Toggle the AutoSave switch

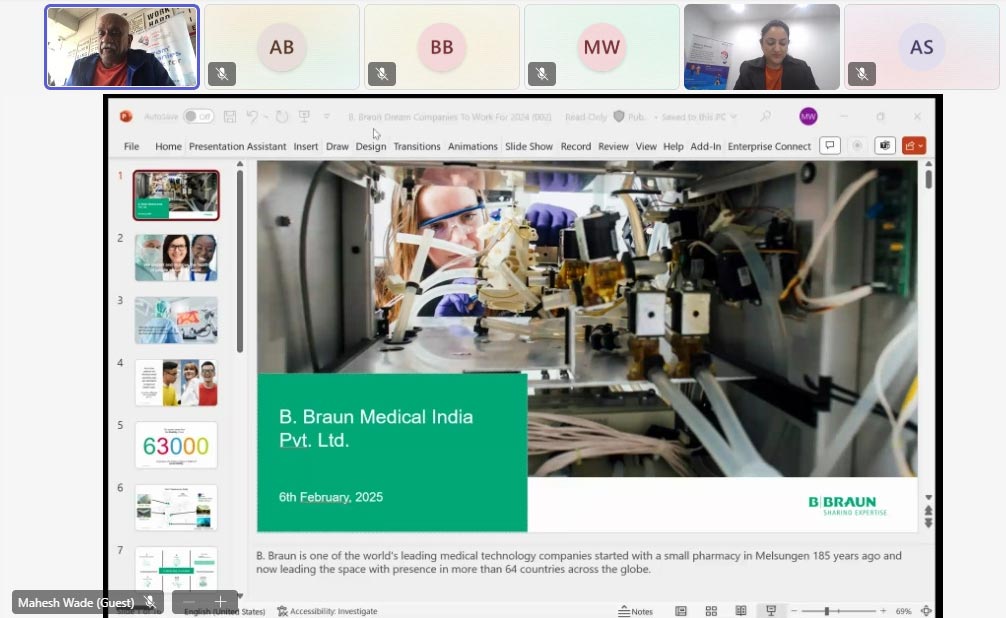[198, 117]
